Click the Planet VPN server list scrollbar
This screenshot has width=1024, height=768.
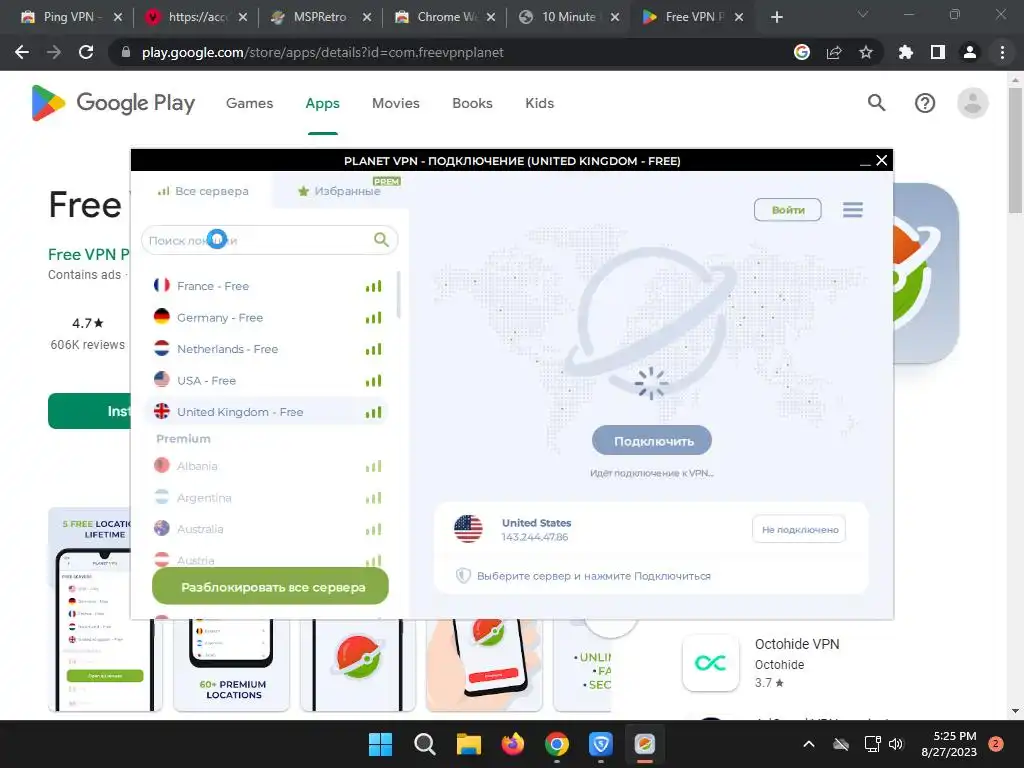(x=398, y=295)
